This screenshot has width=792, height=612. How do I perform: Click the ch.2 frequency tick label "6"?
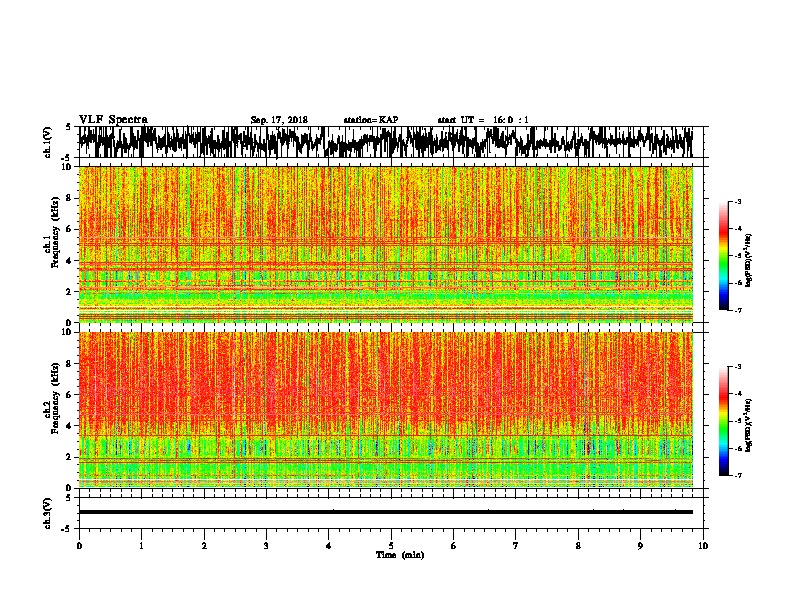69,394
